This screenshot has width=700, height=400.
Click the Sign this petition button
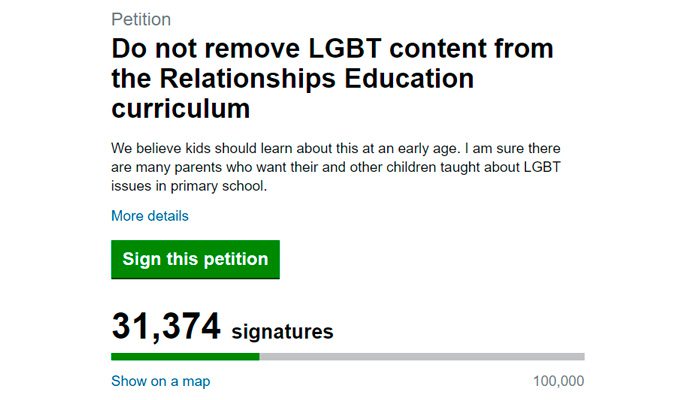[x=195, y=259]
